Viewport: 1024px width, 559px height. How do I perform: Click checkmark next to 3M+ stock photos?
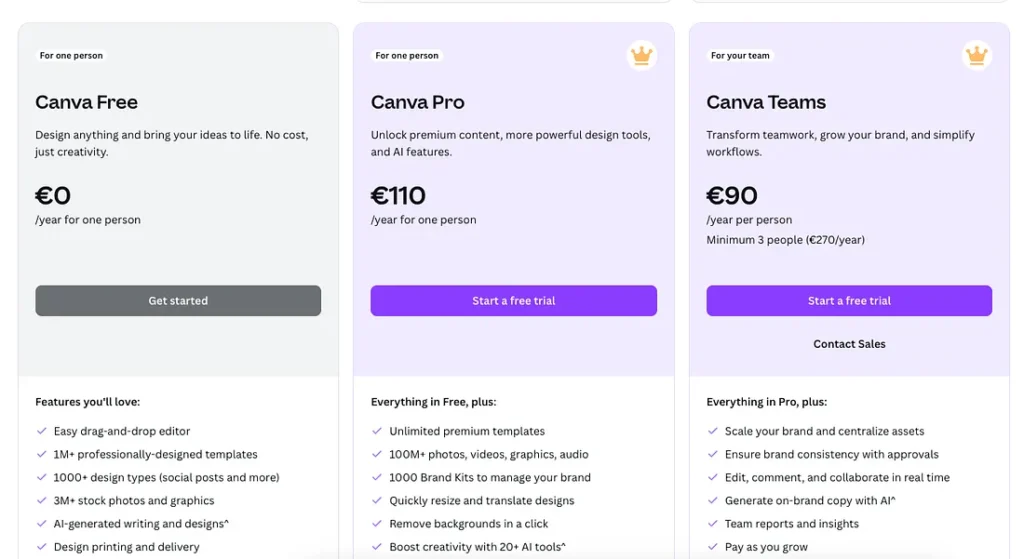[x=42, y=501]
